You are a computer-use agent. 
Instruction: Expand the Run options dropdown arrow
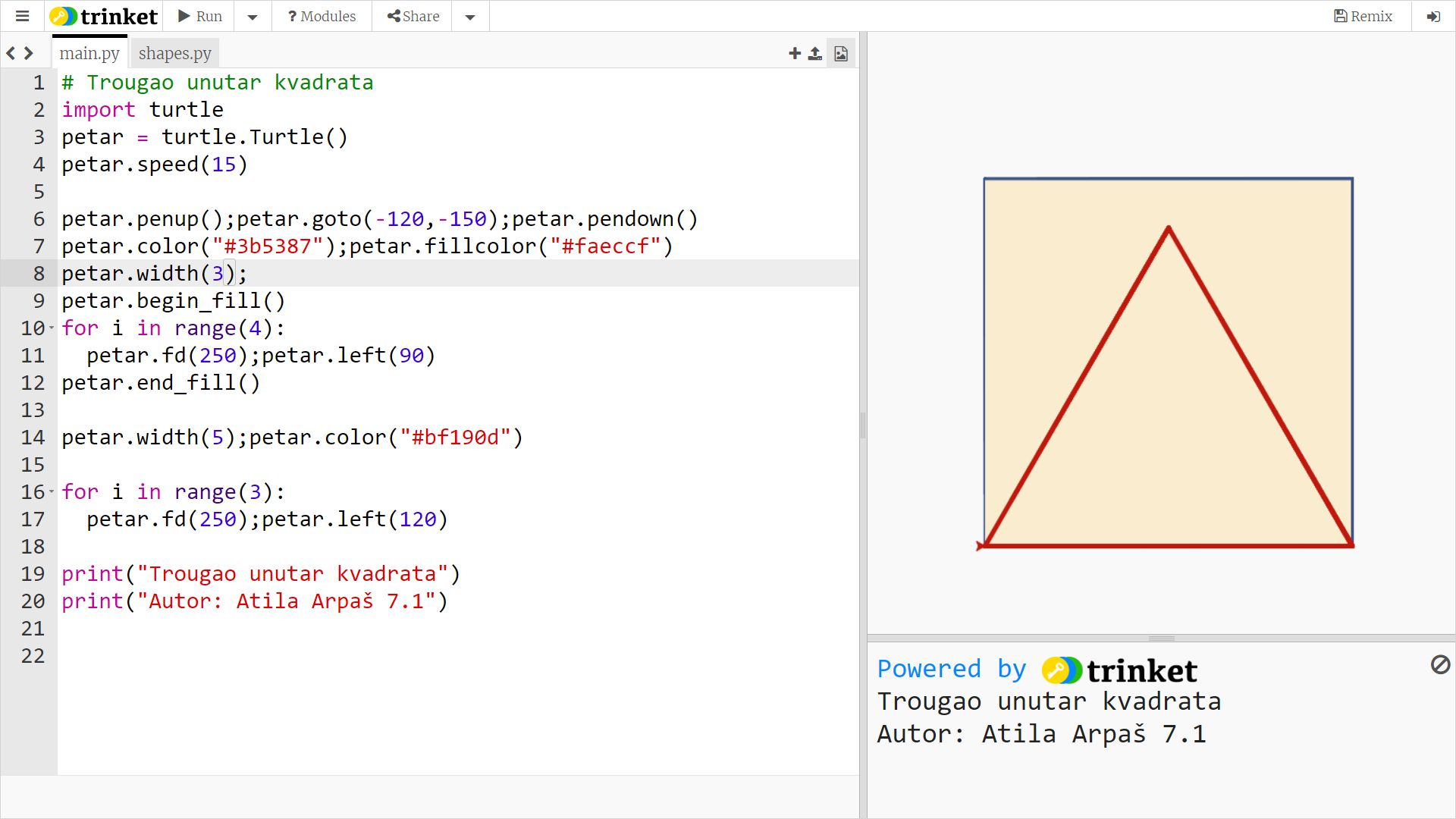(253, 16)
